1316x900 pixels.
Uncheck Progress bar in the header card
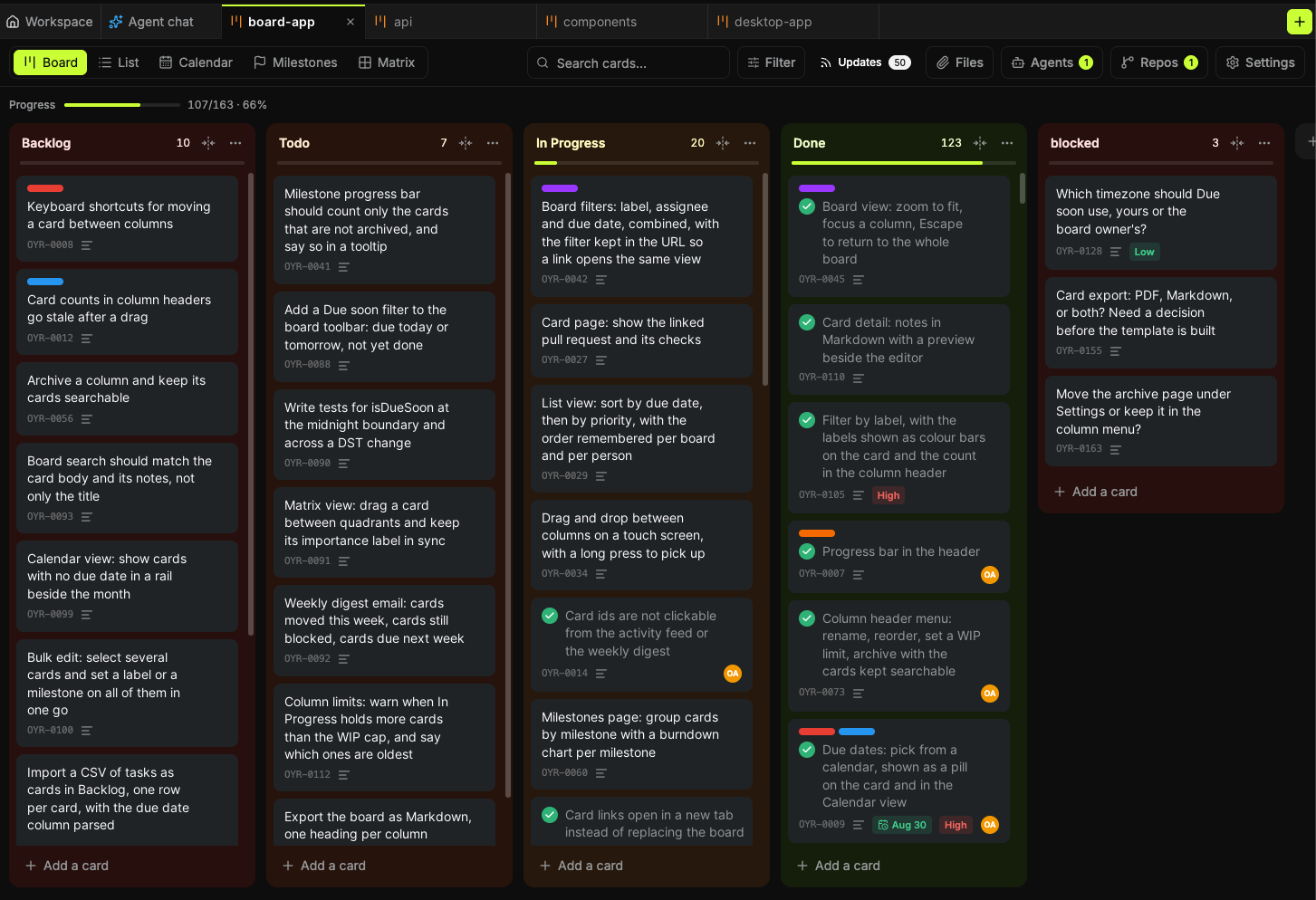click(807, 551)
